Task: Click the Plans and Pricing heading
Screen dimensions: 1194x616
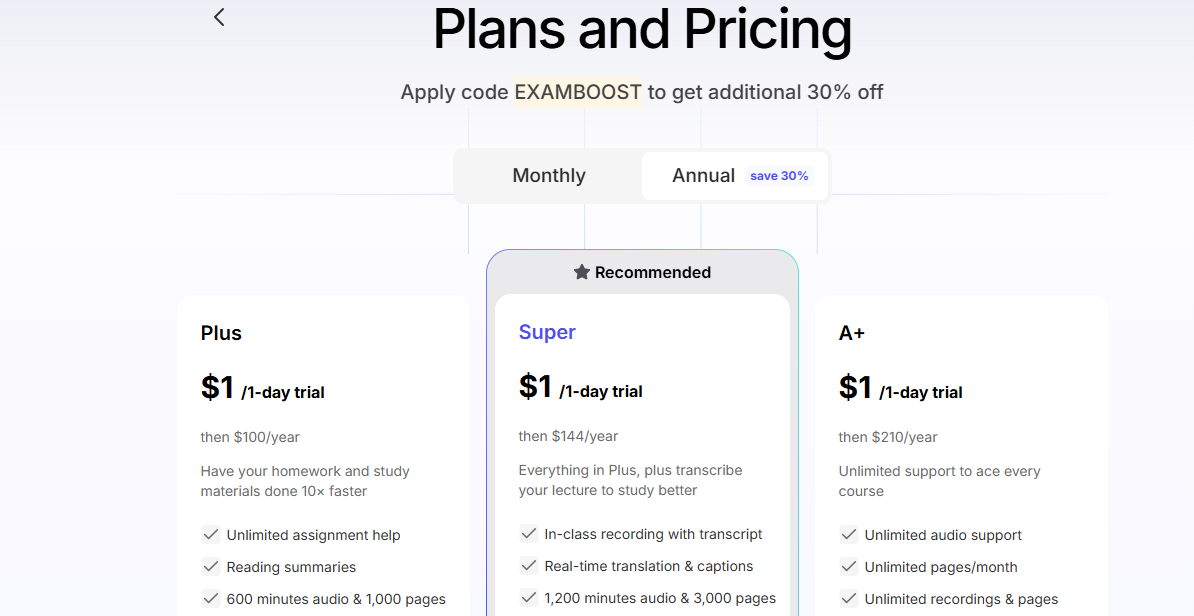Action: tap(642, 29)
